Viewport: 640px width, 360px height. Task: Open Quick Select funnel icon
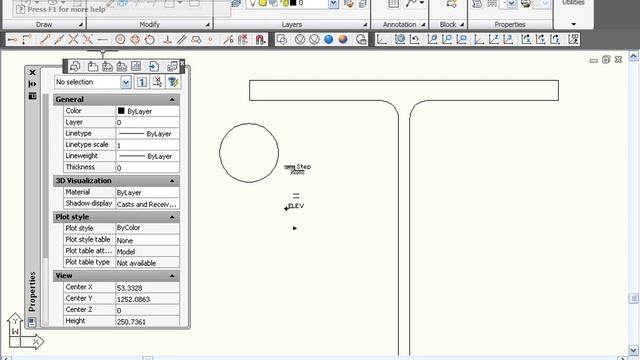[173, 82]
